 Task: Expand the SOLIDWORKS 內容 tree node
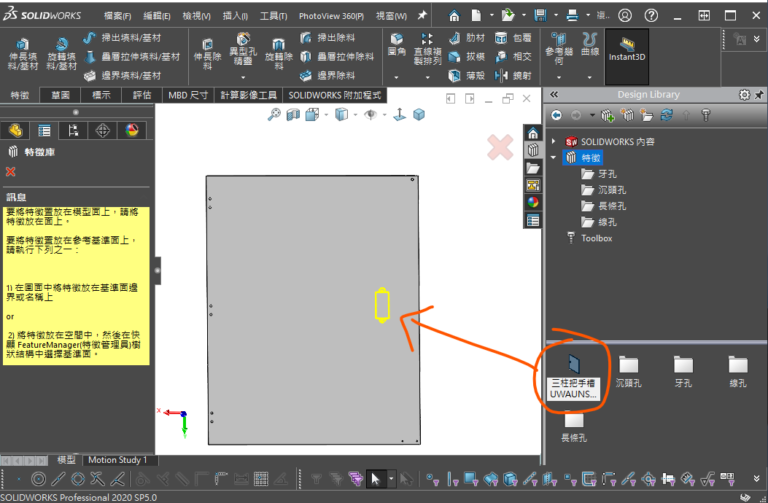(x=555, y=141)
